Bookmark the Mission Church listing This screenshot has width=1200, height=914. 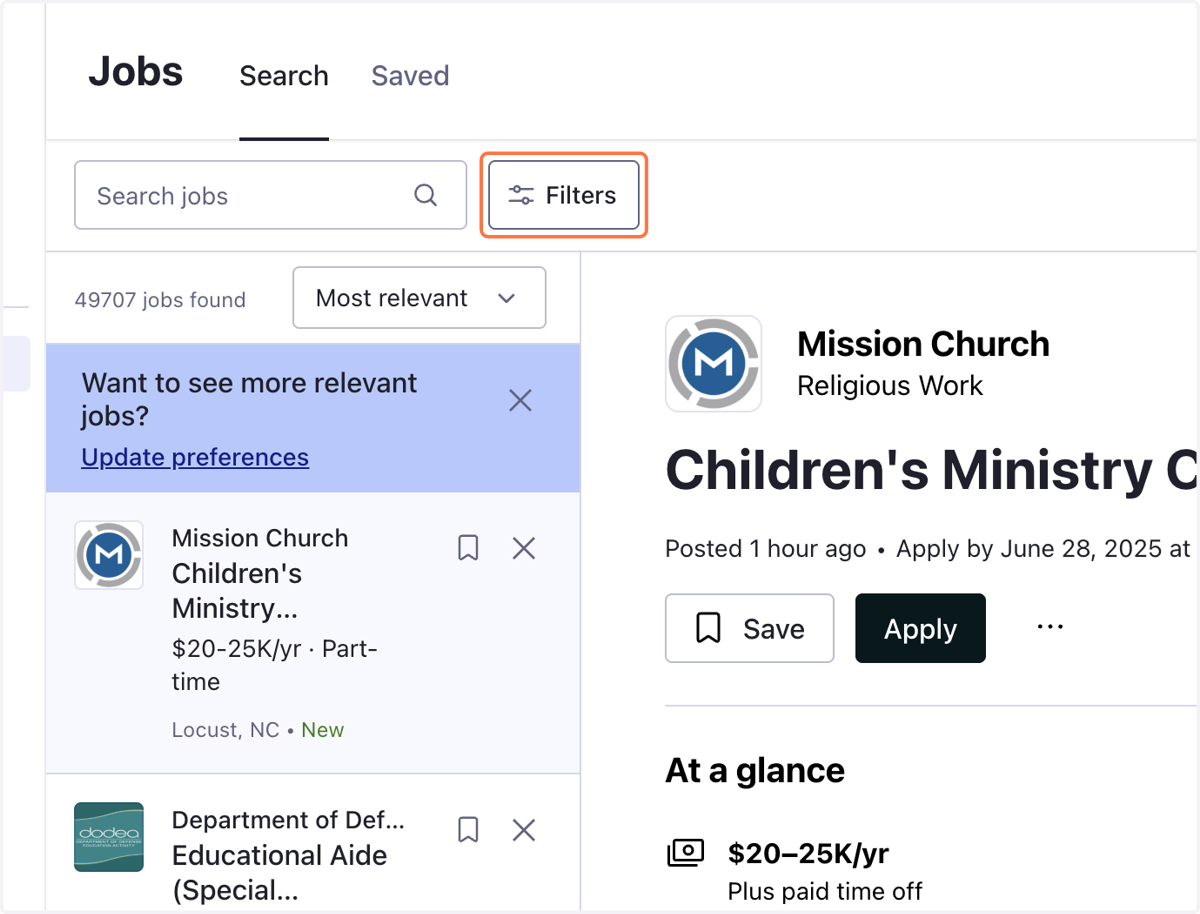tap(468, 548)
